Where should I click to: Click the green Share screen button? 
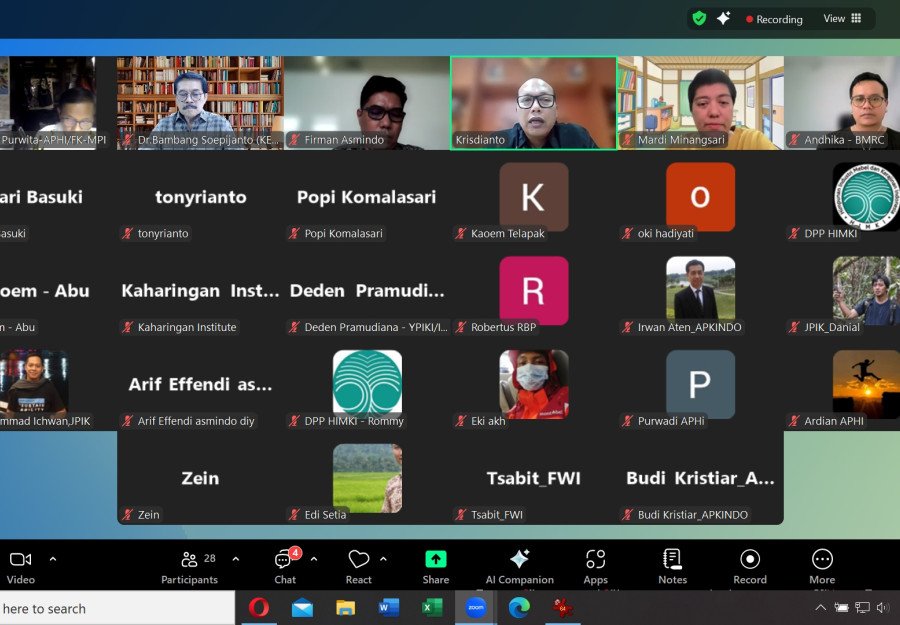436,559
